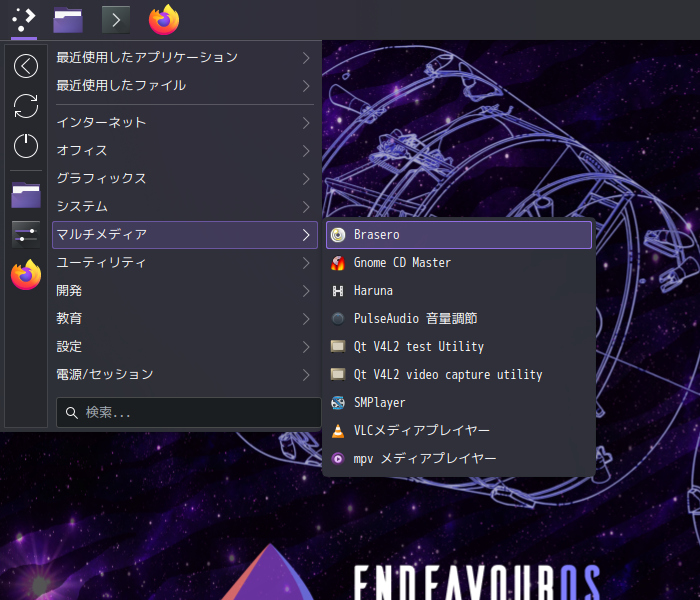700x600 pixels.
Task: Launch Firefox from the menu sidebar
Action: pos(26,275)
